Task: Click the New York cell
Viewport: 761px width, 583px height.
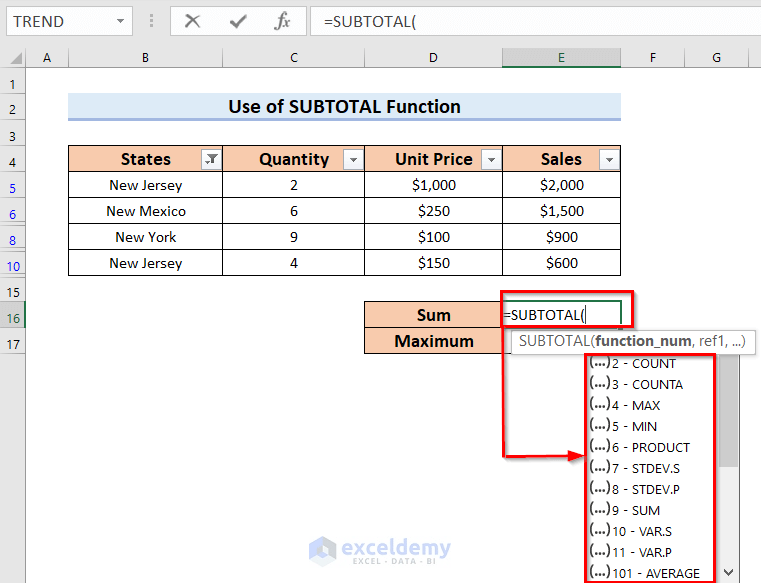Action: (146, 237)
